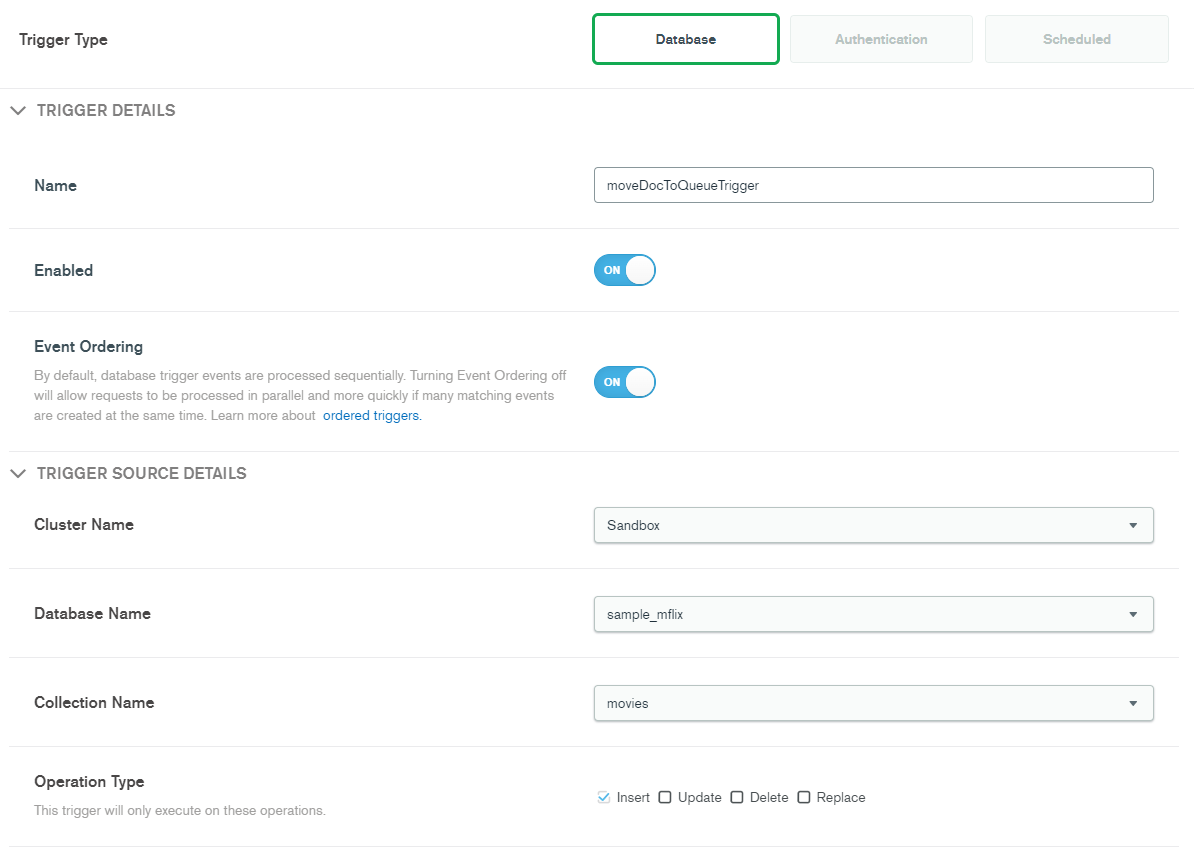The width and height of the screenshot is (1196, 856).
Task: Click the TRIGGER DETAILS chevron icon
Action: [x=17, y=110]
